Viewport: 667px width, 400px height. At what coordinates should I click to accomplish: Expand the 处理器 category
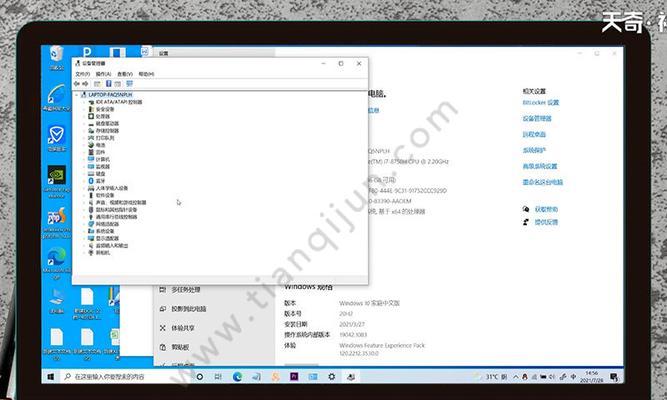pos(84,116)
